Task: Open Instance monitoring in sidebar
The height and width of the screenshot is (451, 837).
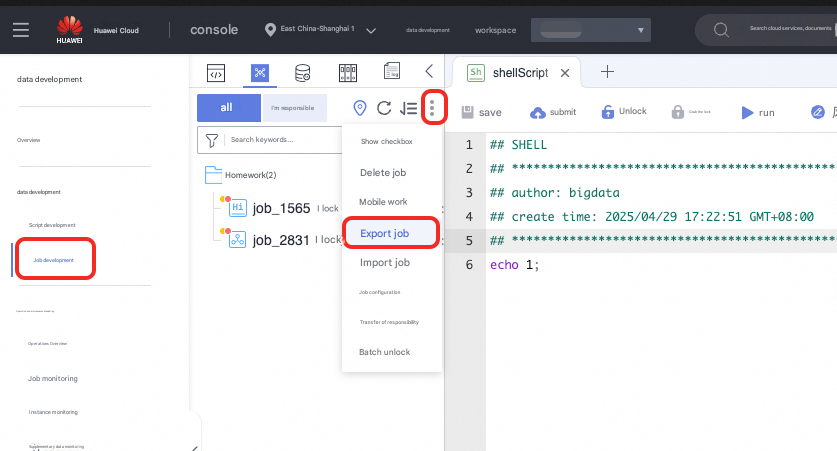Action: pyautogui.click(x=53, y=412)
